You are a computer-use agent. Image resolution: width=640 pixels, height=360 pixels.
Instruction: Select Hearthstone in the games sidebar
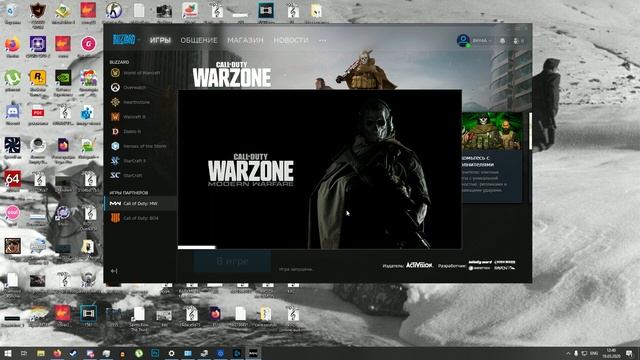click(140, 102)
